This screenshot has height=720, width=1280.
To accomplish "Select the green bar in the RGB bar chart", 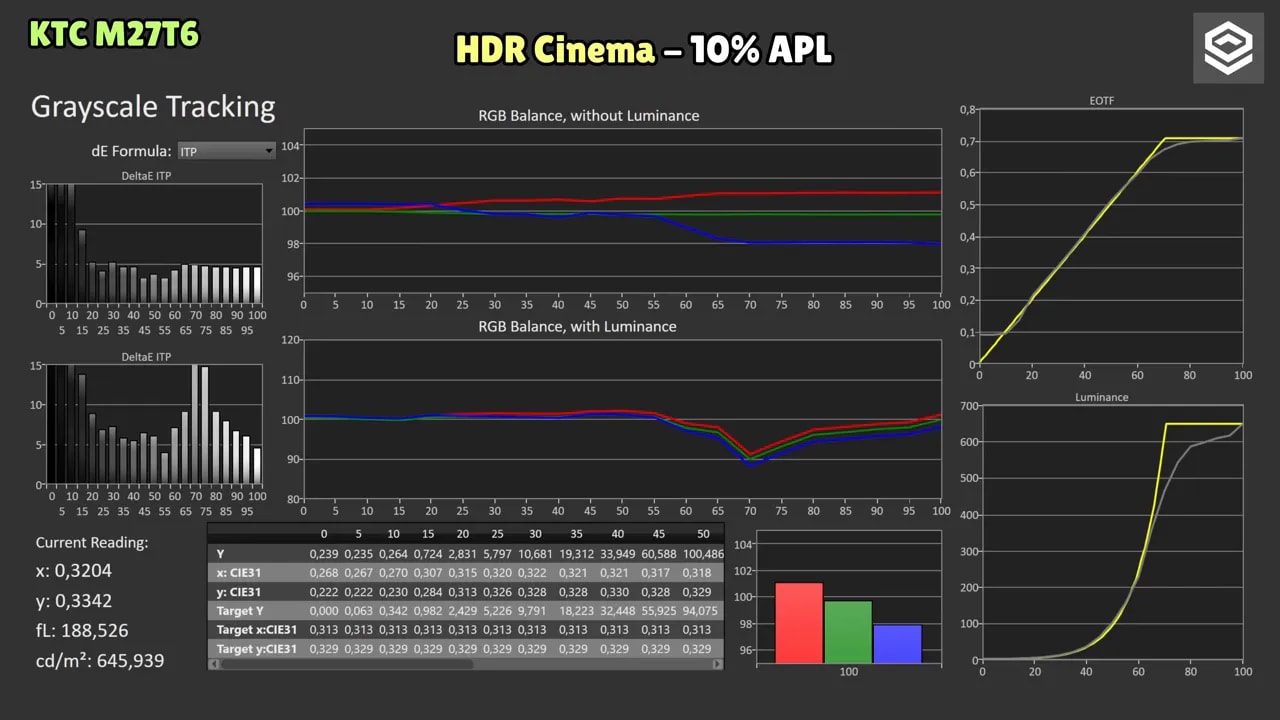I will pos(848,632).
